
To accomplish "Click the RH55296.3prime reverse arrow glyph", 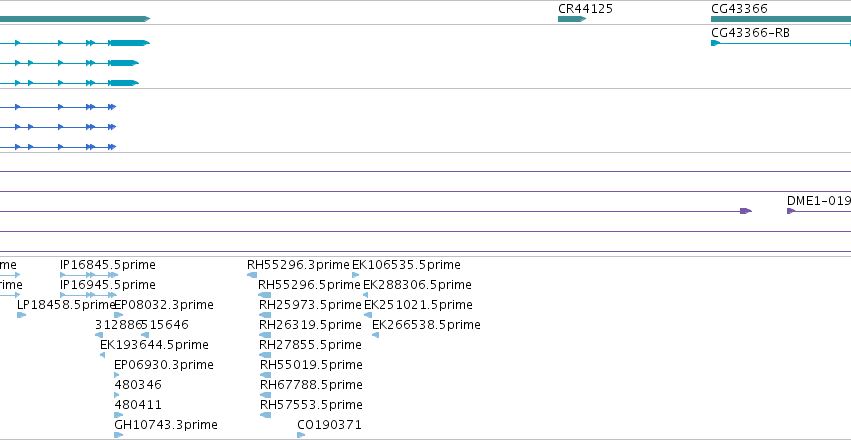I will pos(252,275).
